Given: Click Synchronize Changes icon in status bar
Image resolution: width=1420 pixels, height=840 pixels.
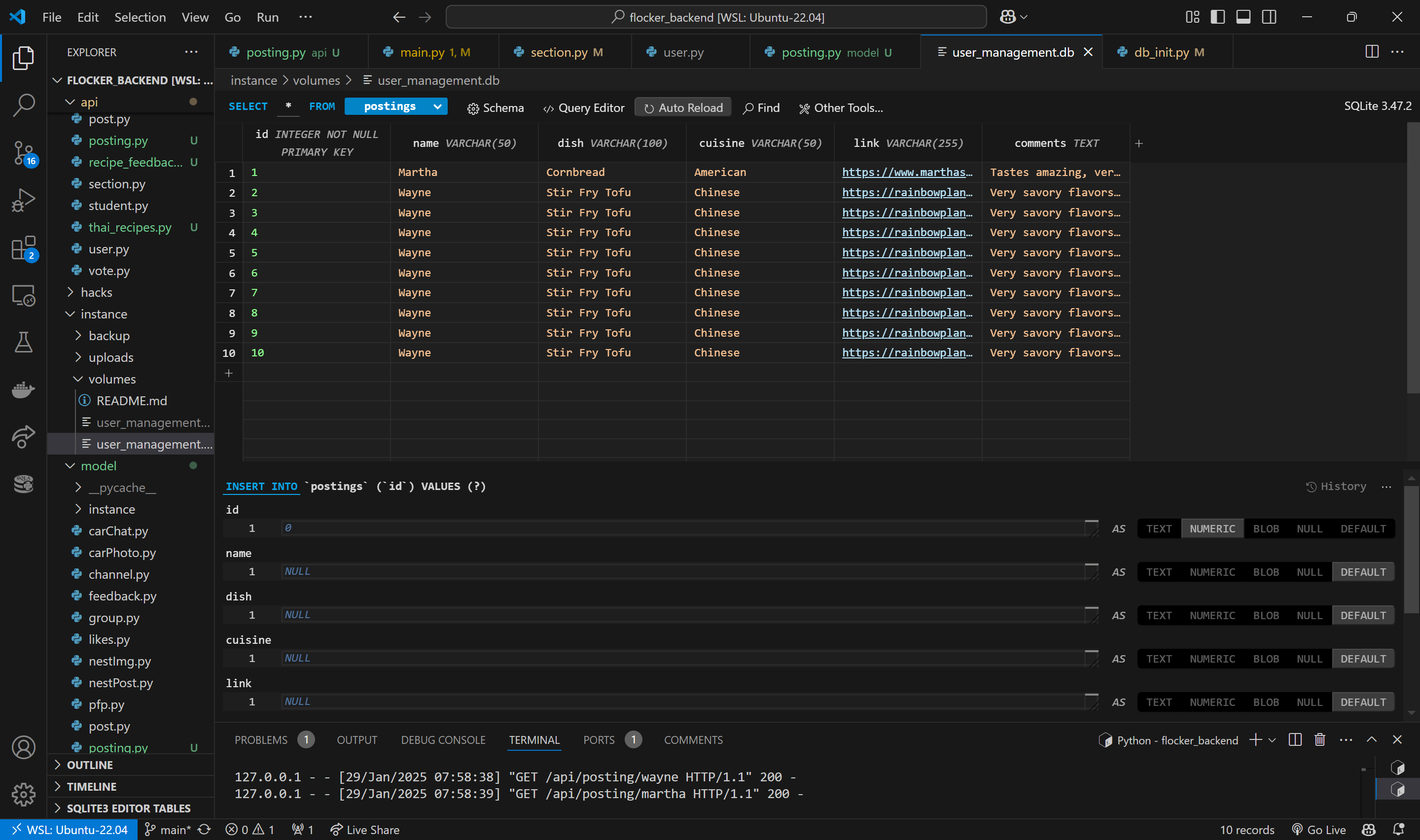Looking at the screenshot, I should click(x=204, y=830).
